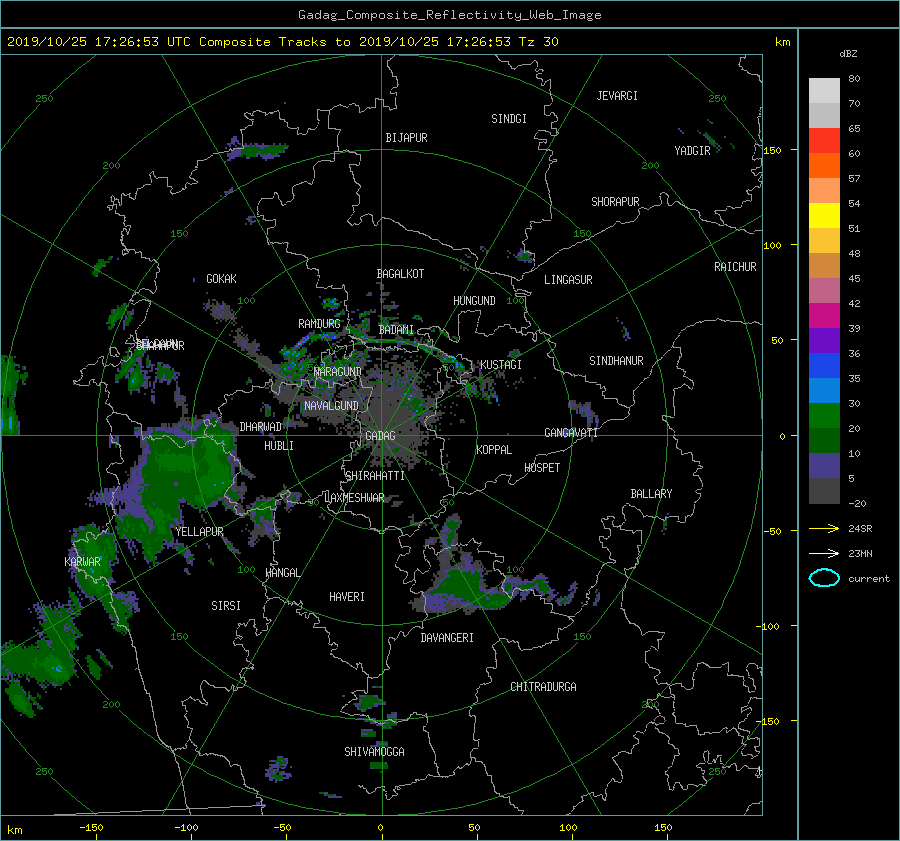Select the SHORAPUR label
The width and height of the screenshot is (900, 841).
tap(615, 202)
